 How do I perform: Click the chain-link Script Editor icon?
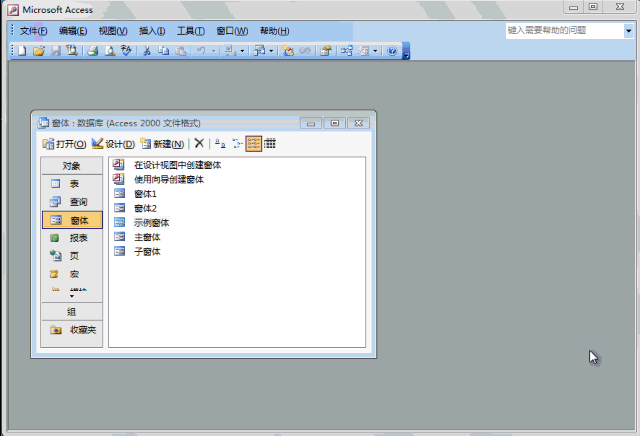tap(305, 51)
